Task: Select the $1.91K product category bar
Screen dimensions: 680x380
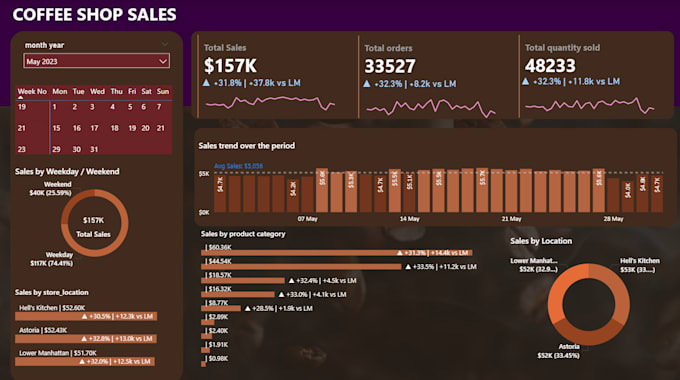Action: (x=206, y=350)
